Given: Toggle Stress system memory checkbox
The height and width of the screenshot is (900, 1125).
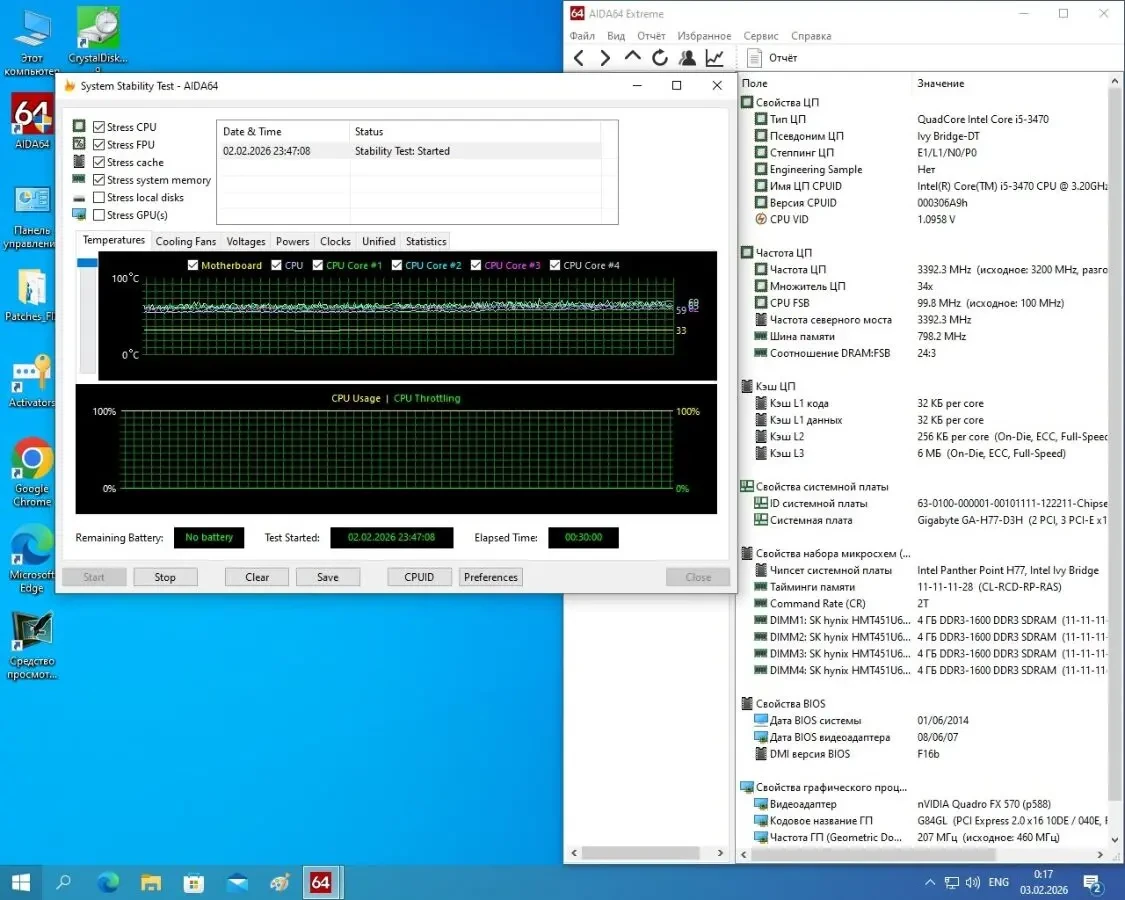Looking at the screenshot, I should click(99, 179).
